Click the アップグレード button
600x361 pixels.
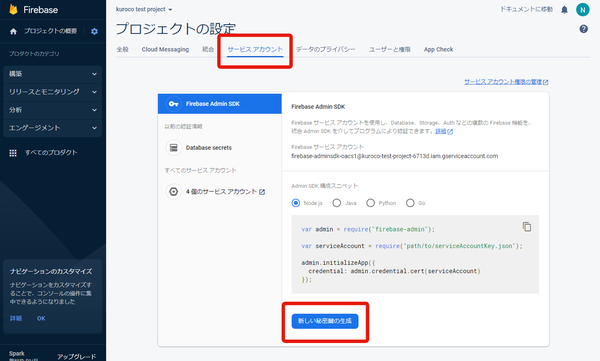[77, 356]
